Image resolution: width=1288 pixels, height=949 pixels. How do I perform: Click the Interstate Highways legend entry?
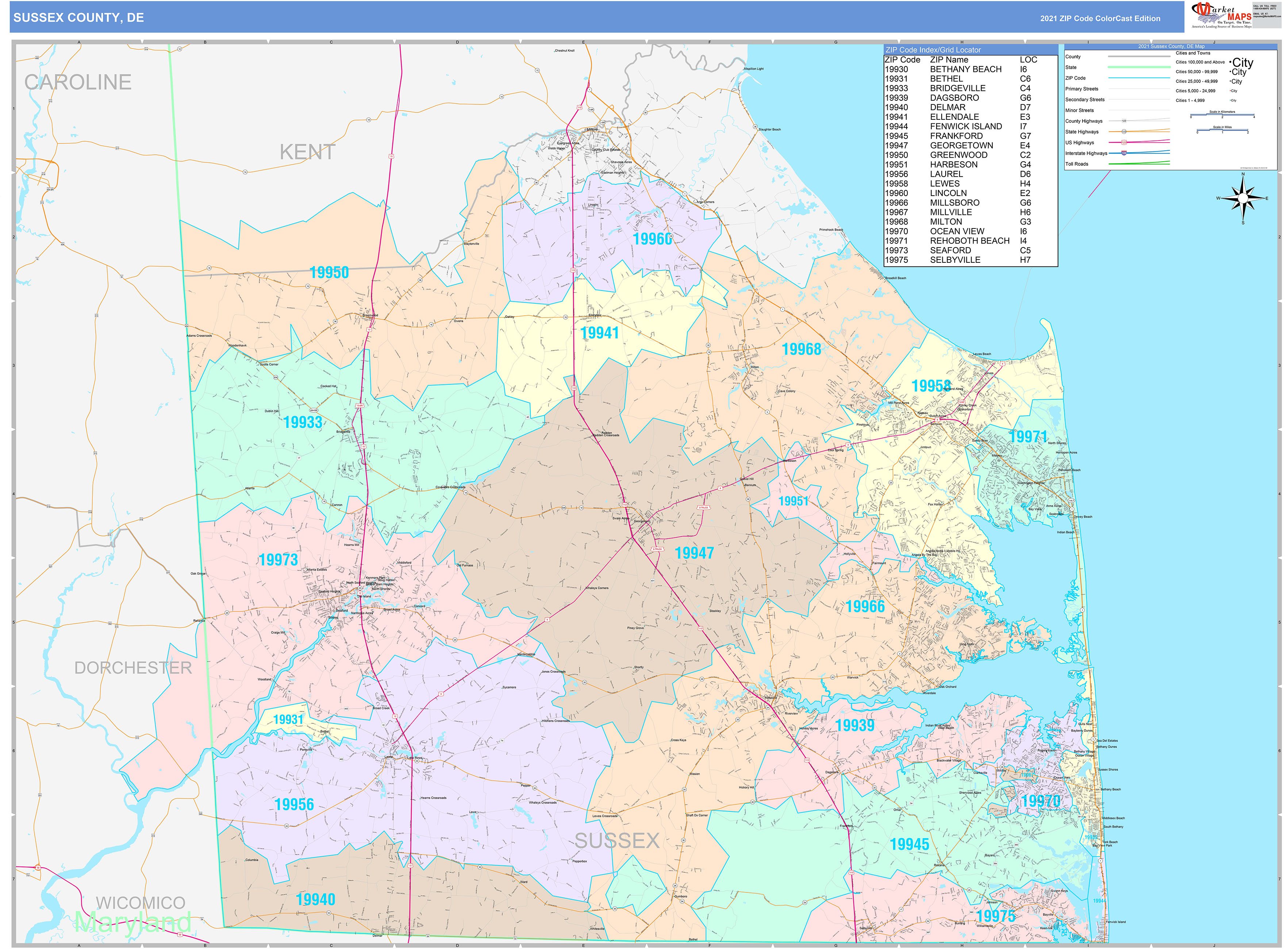point(1118,153)
